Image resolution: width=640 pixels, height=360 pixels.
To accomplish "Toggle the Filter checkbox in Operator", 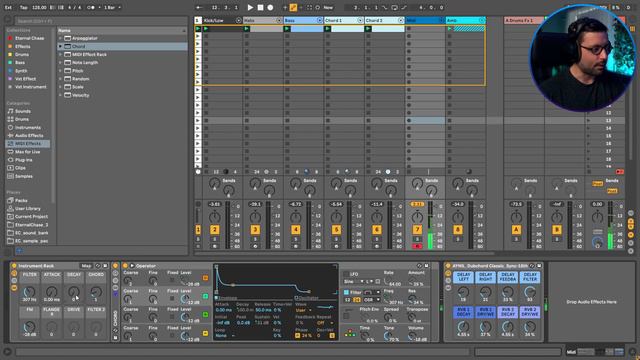I will pos(346,292).
